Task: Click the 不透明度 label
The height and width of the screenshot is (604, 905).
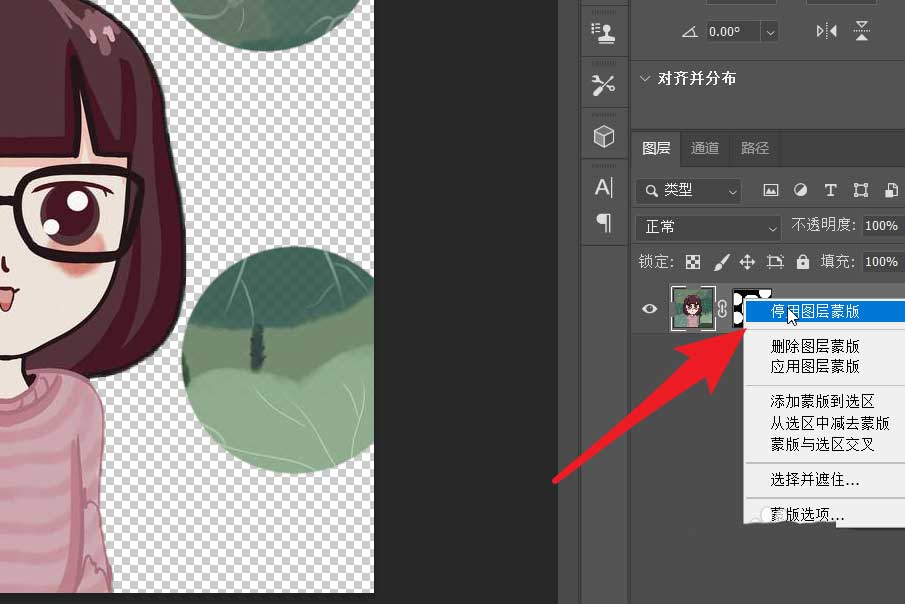Action: click(823, 225)
